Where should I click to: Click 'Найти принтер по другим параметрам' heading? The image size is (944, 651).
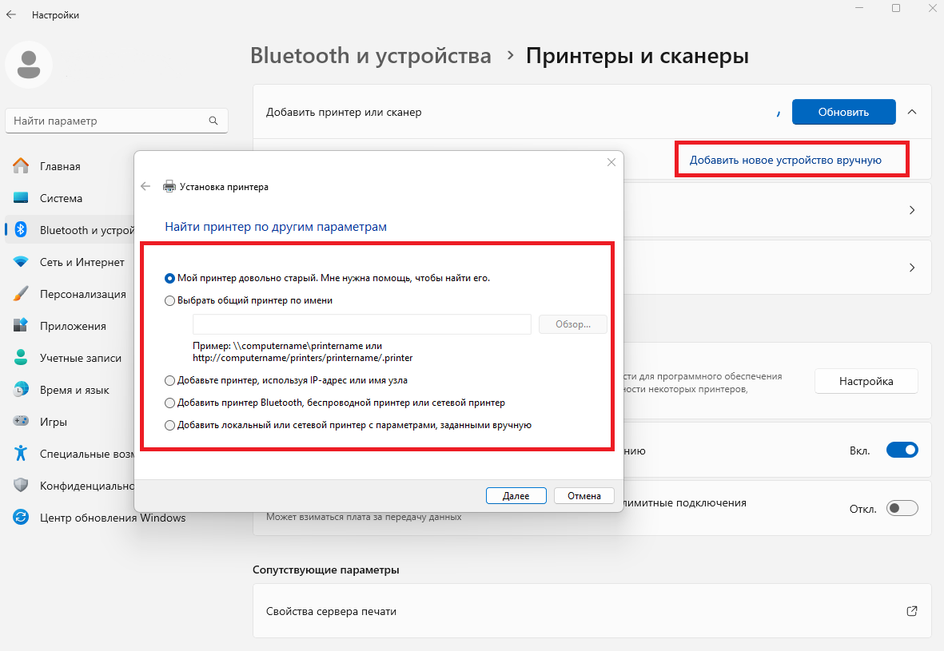pyautogui.click(x=276, y=226)
